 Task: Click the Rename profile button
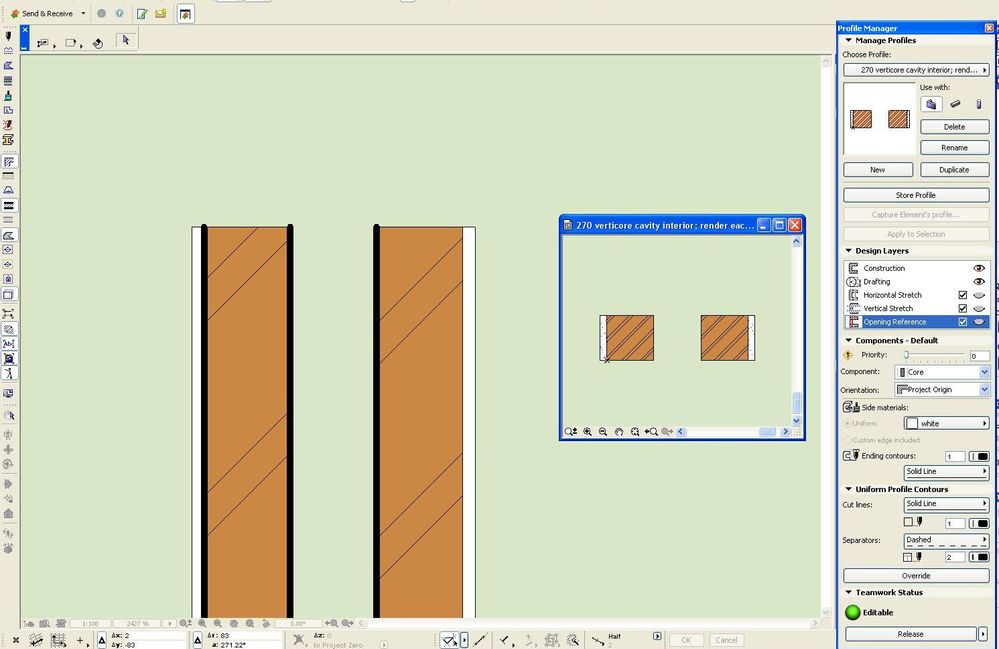(x=954, y=148)
